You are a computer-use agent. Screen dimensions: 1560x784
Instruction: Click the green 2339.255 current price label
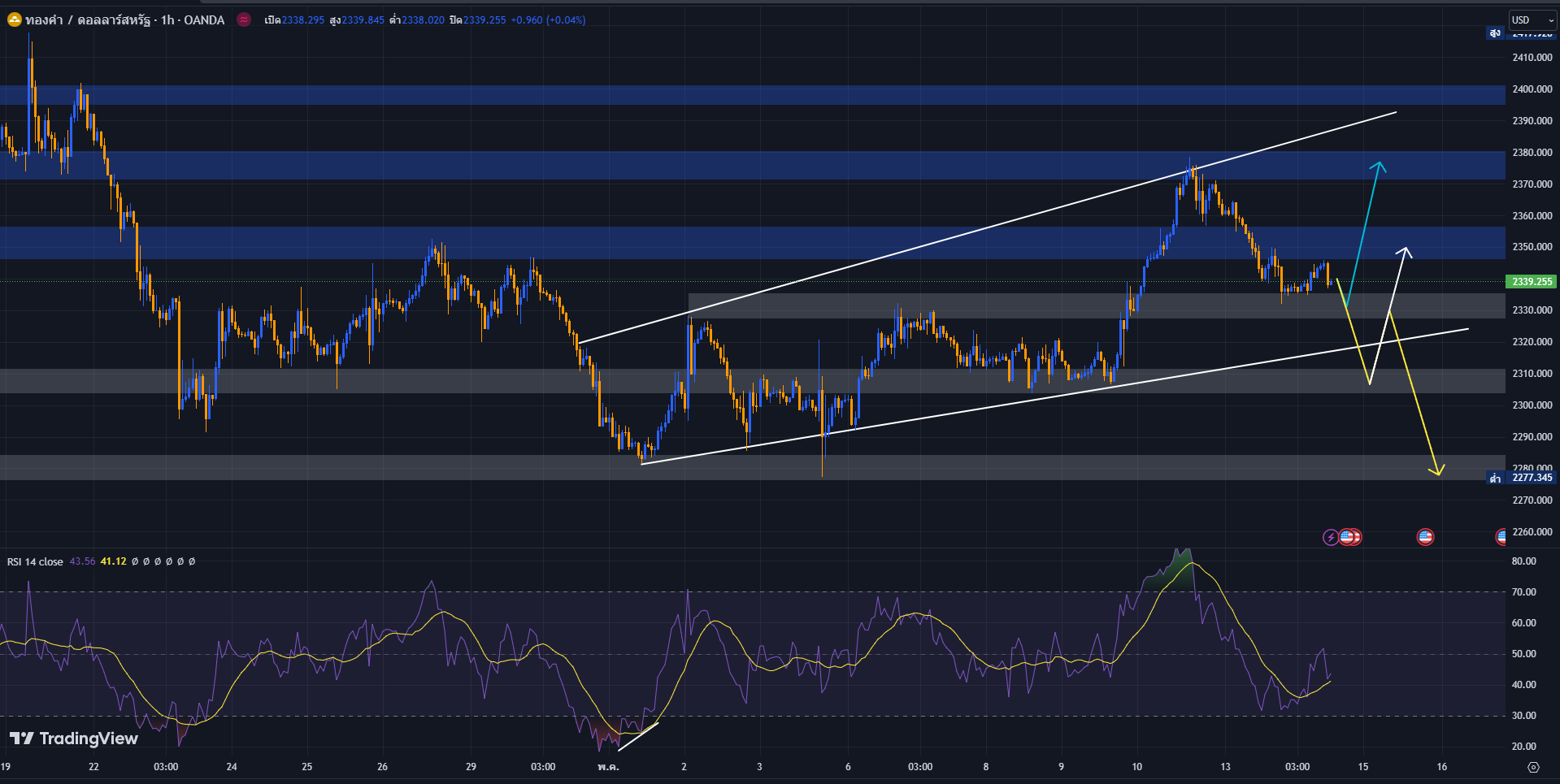pos(1532,282)
